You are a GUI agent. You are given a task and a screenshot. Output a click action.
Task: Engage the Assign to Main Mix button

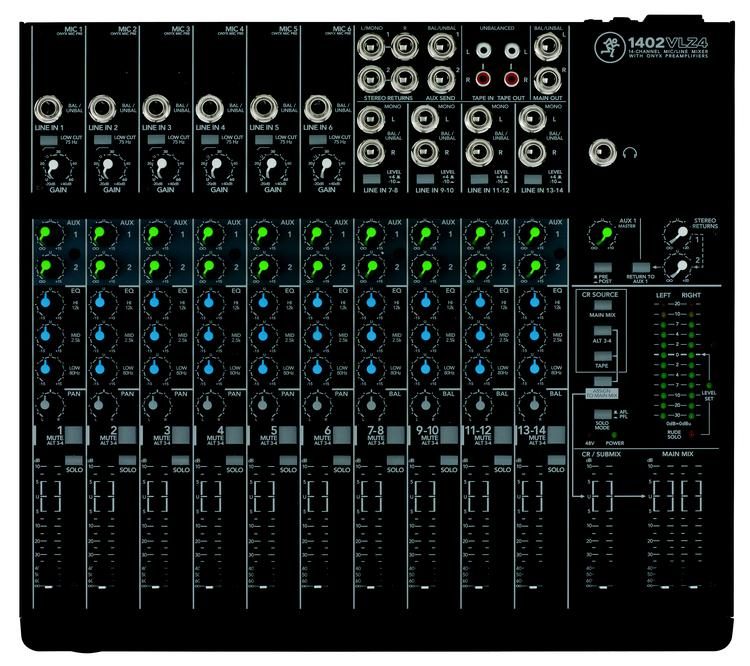[x=603, y=381]
